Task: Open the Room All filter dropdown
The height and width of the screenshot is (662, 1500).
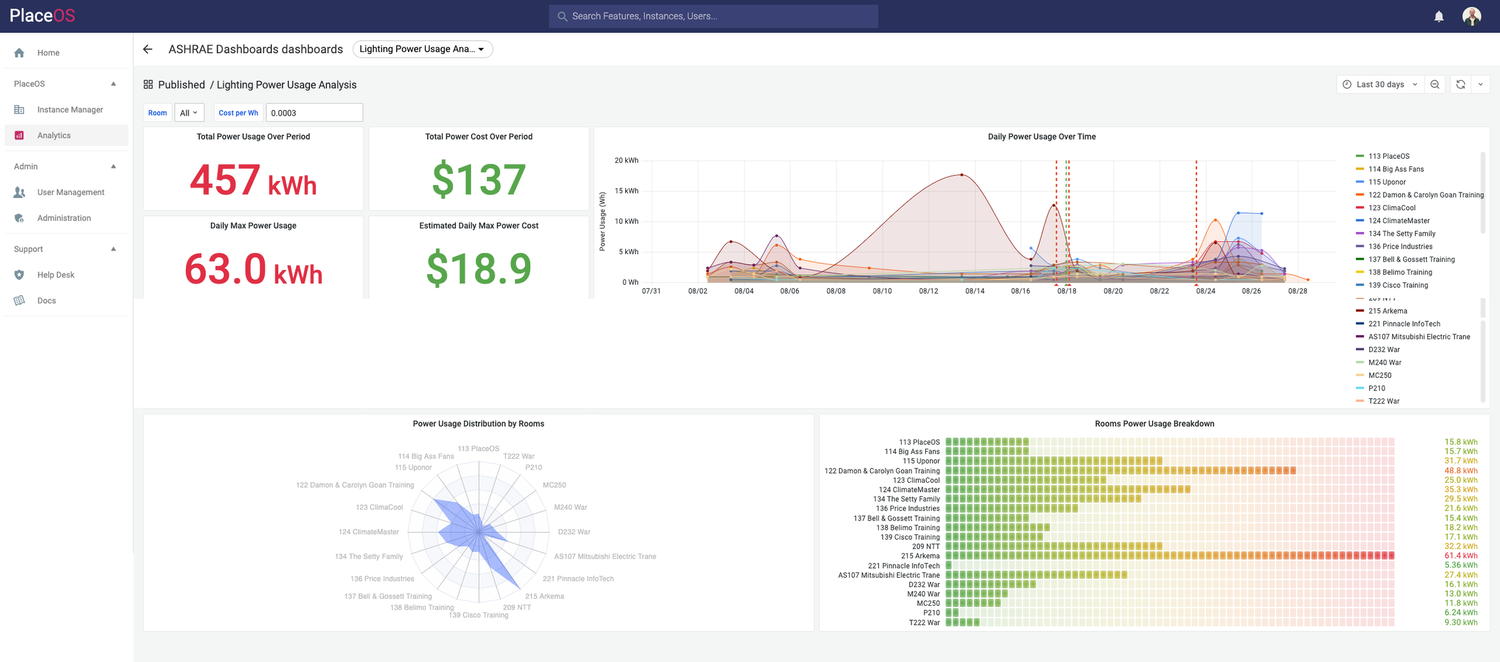Action: tap(189, 113)
